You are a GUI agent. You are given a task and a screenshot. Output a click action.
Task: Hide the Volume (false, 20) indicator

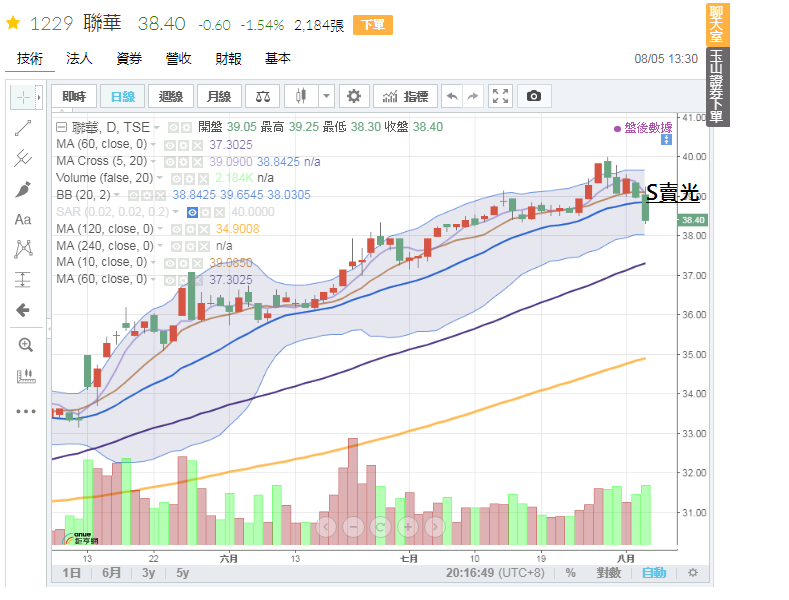176,179
